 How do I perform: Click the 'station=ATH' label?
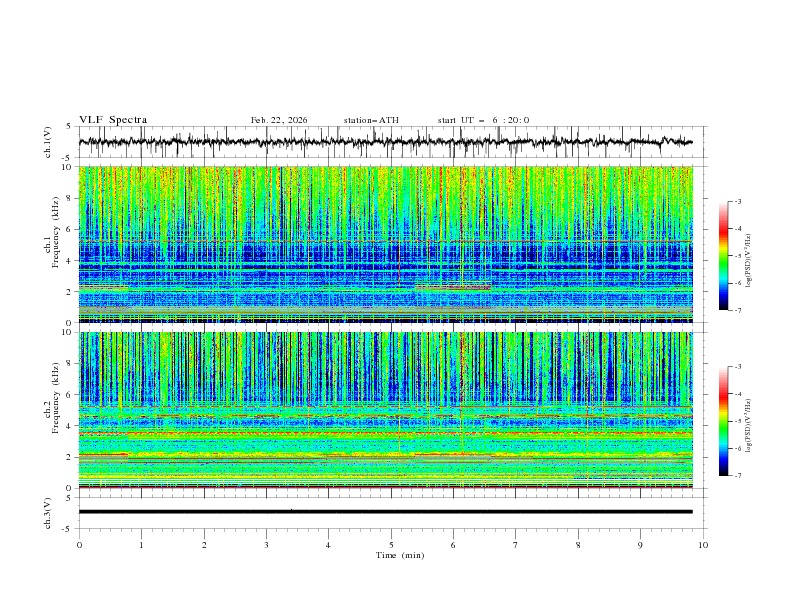tap(371, 120)
